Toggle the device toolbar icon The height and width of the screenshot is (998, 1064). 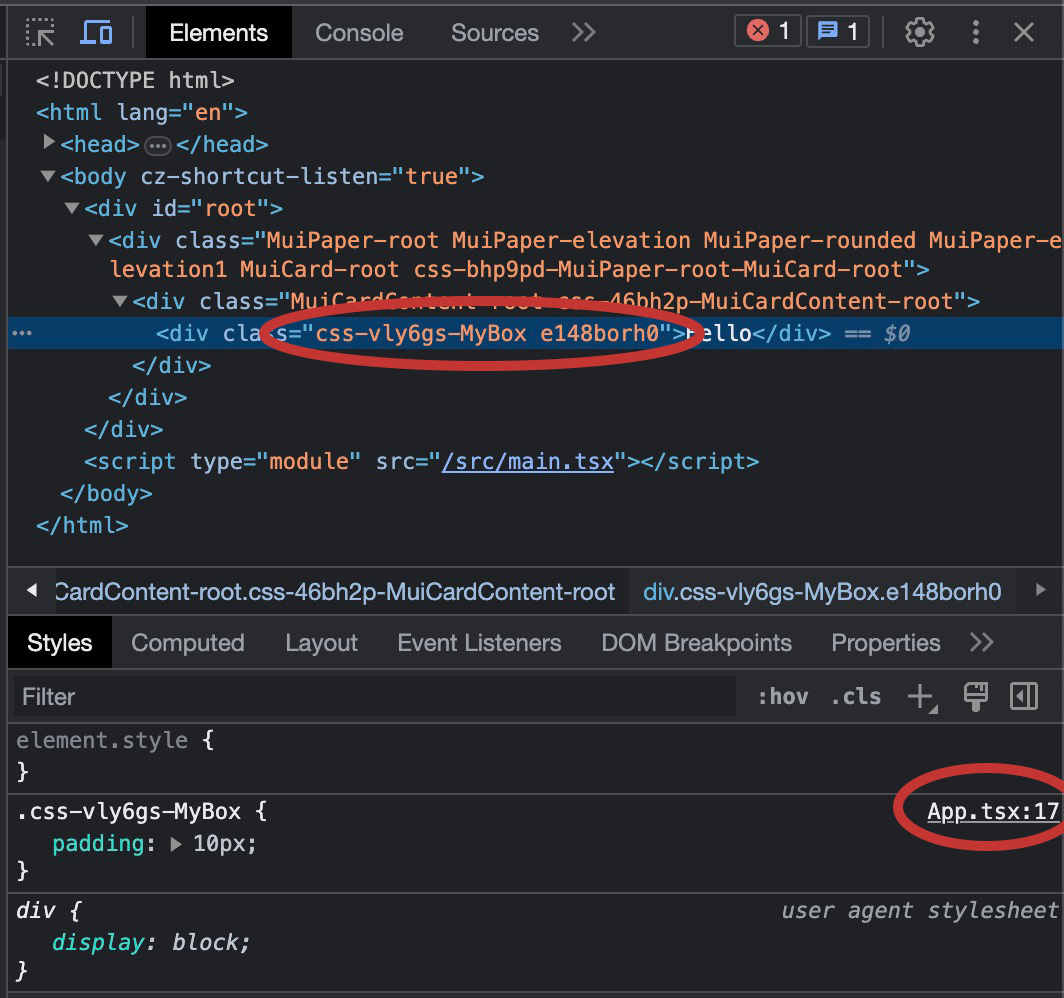point(96,33)
